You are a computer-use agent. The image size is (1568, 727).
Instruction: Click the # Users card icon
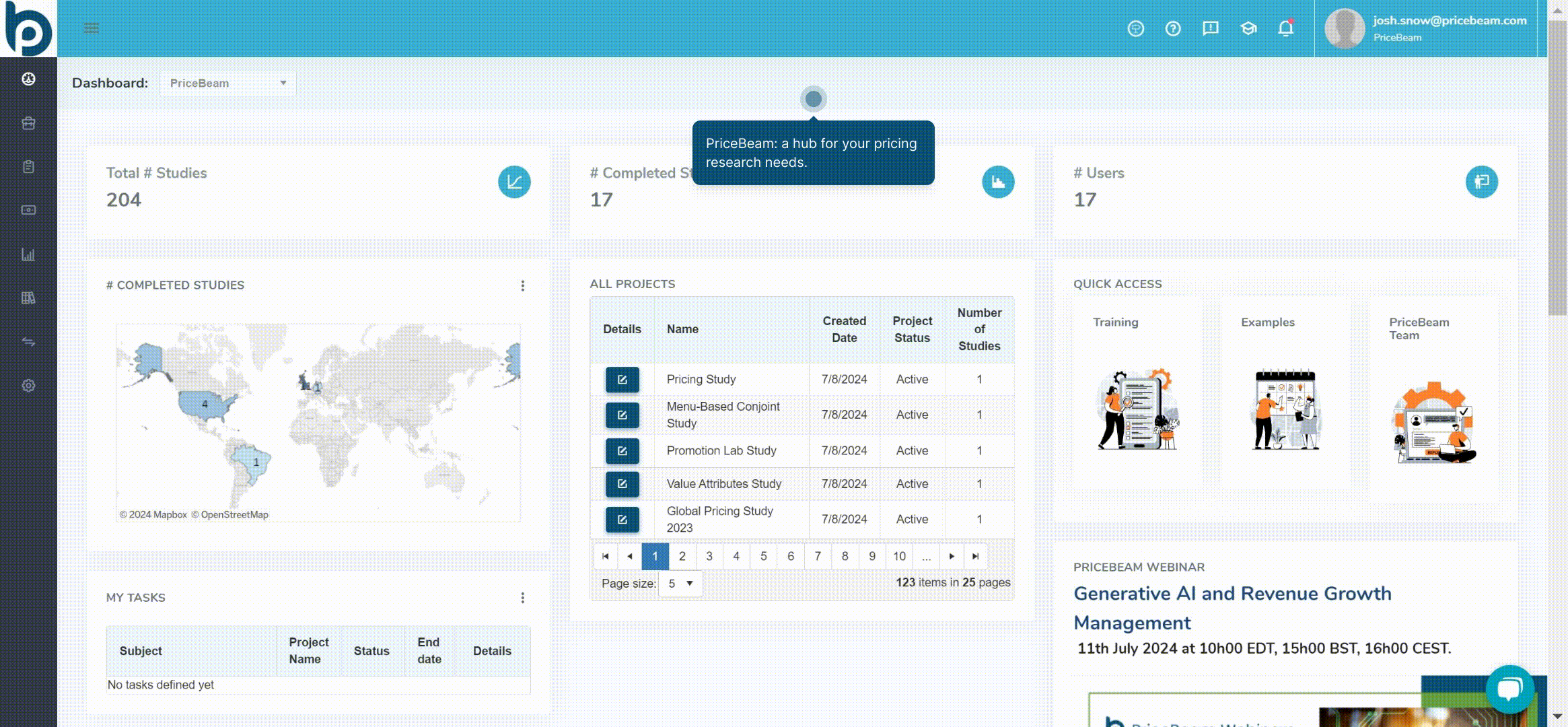[1482, 182]
